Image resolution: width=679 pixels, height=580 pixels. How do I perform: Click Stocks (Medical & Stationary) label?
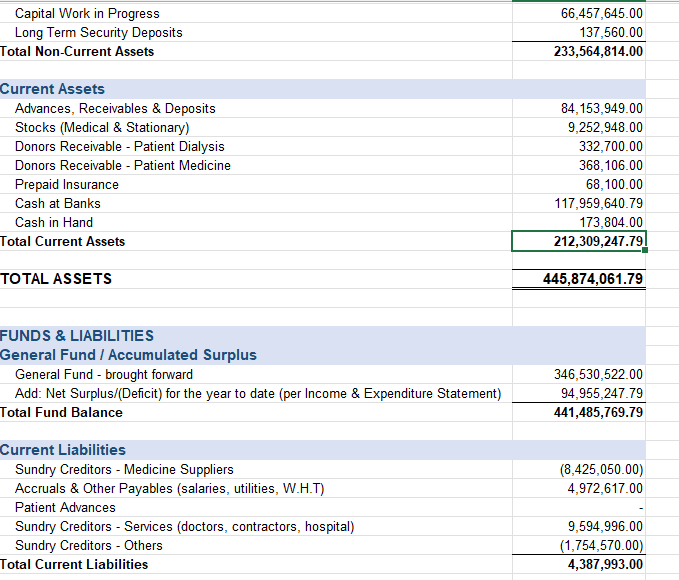(x=102, y=127)
